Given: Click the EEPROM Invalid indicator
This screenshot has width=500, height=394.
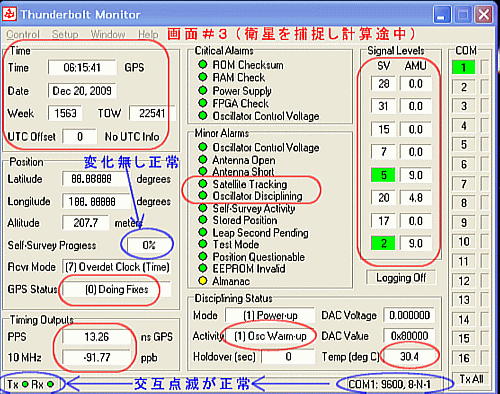Looking at the screenshot, I should (x=202, y=268).
